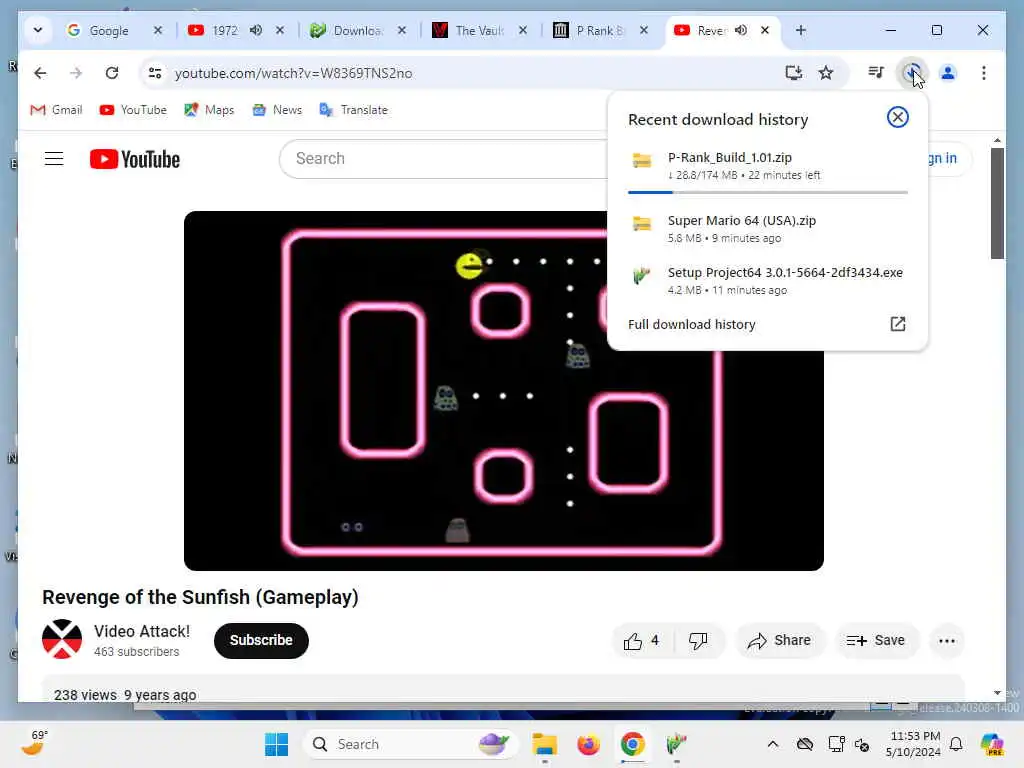Switch to the Download tab

[x=356, y=30]
